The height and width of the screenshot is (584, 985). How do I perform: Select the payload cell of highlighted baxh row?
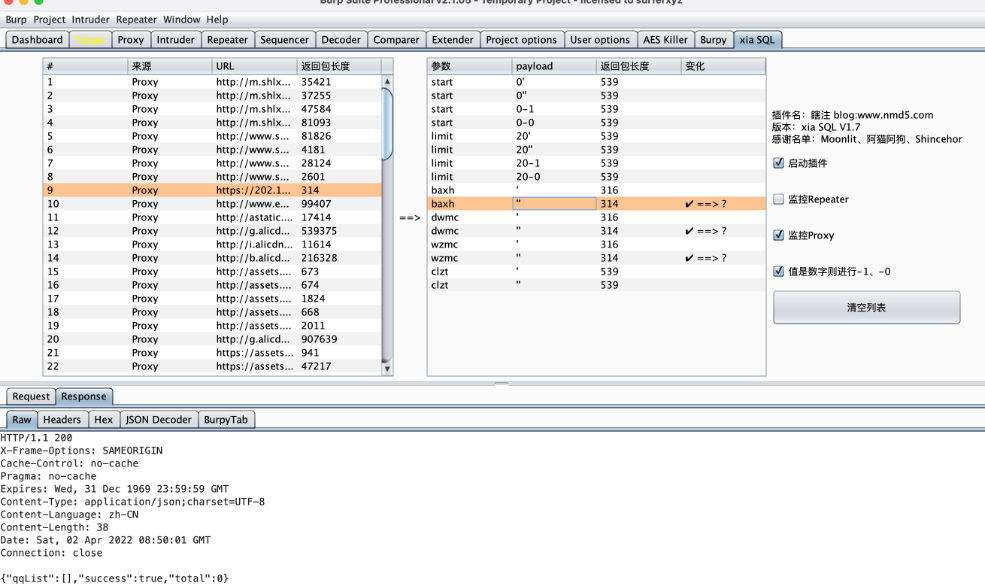pyautogui.click(x=554, y=203)
